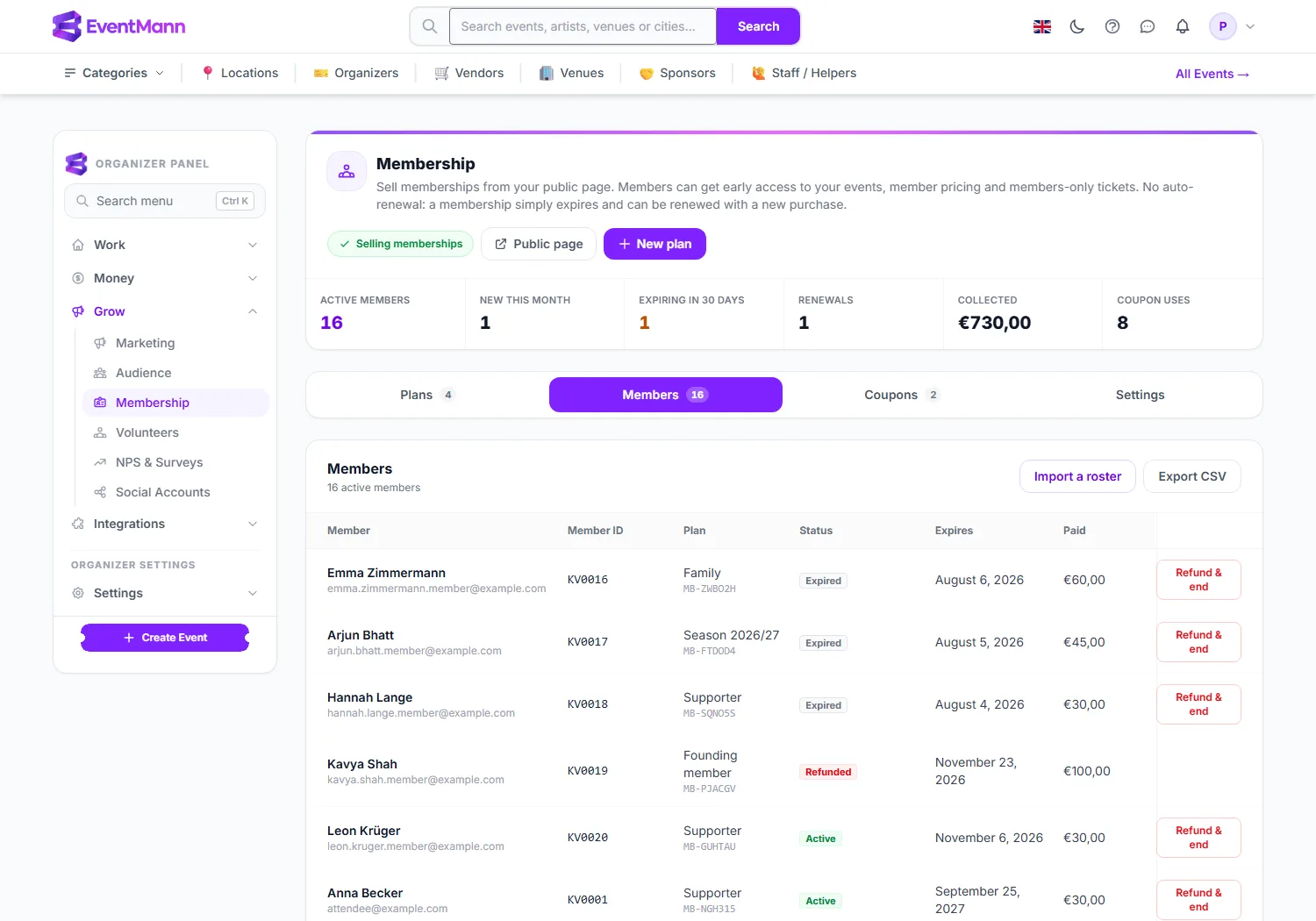The image size is (1316, 921).
Task: Click the purple Search button
Action: tap(758, 26)
